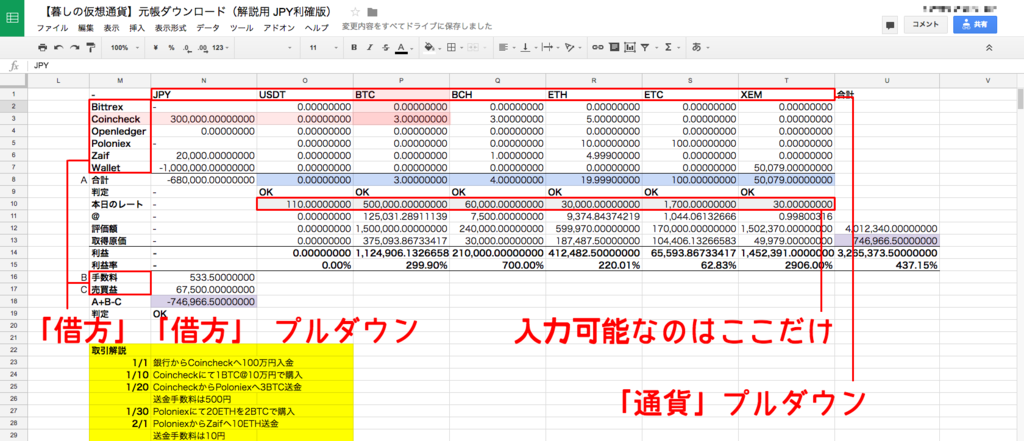Open the ファイル menu
Image resolution: width=1024 pixels, height=441 pixels.
click(52, 28)
